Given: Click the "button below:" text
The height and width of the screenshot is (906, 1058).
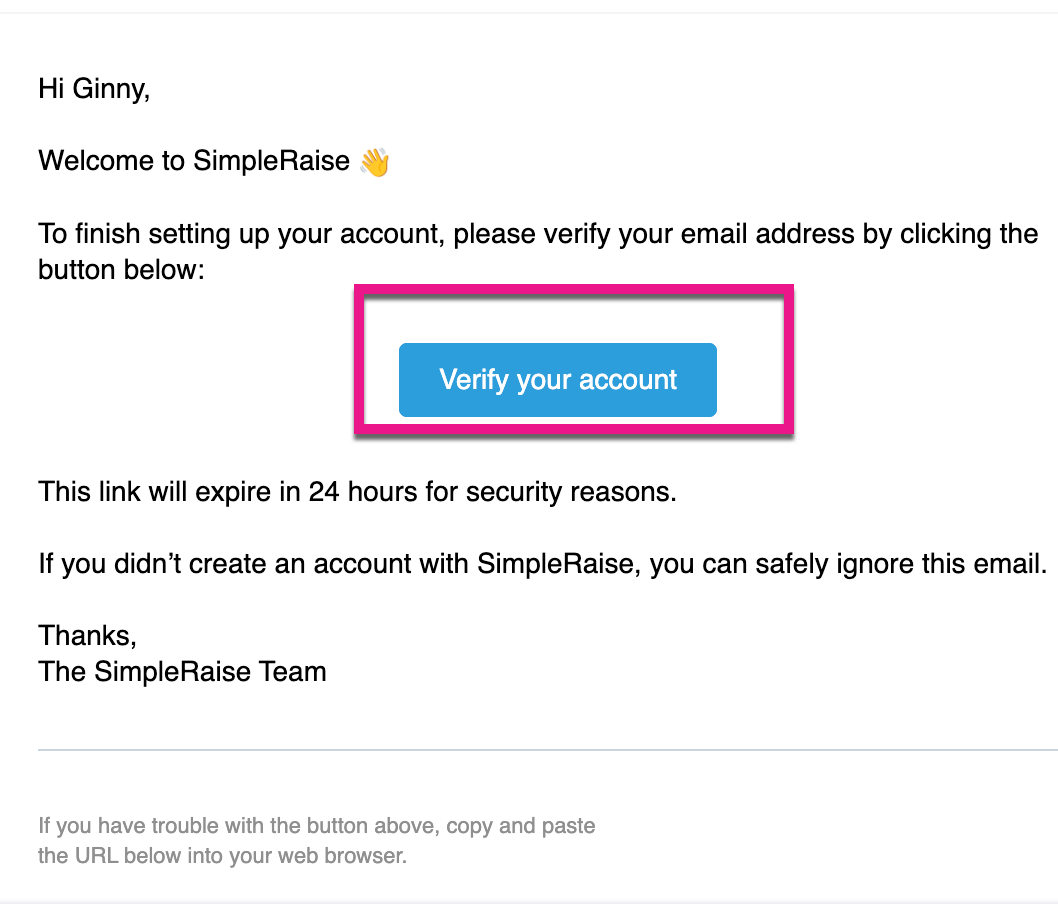Looking at the screenshot, I should coord(121,270).
